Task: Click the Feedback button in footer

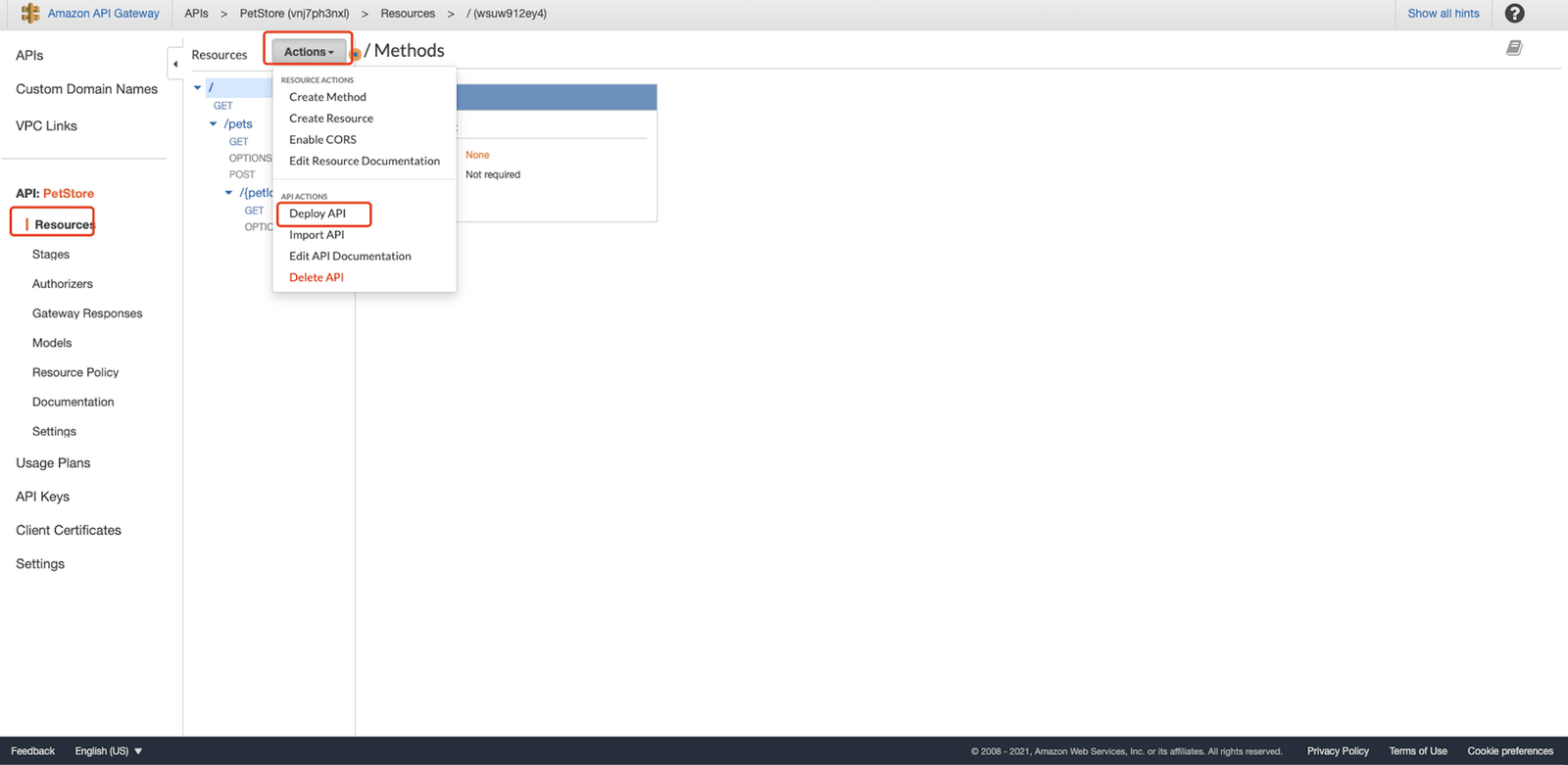Action: pyautogui.click(x=32, y=751)
